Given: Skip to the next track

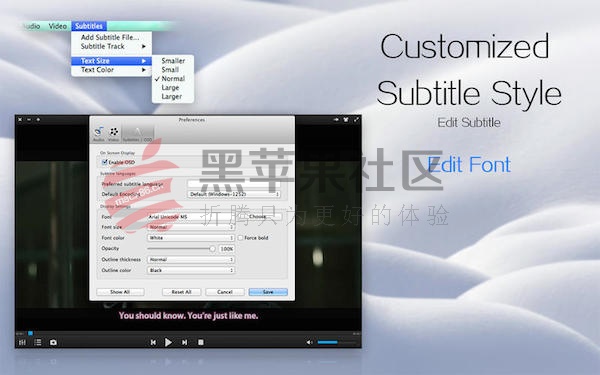Looking at the screenshot, I should 184,342.
